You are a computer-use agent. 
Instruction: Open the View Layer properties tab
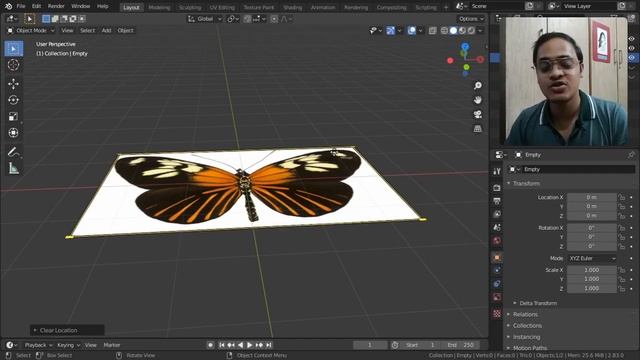click(x=497, y=214)
